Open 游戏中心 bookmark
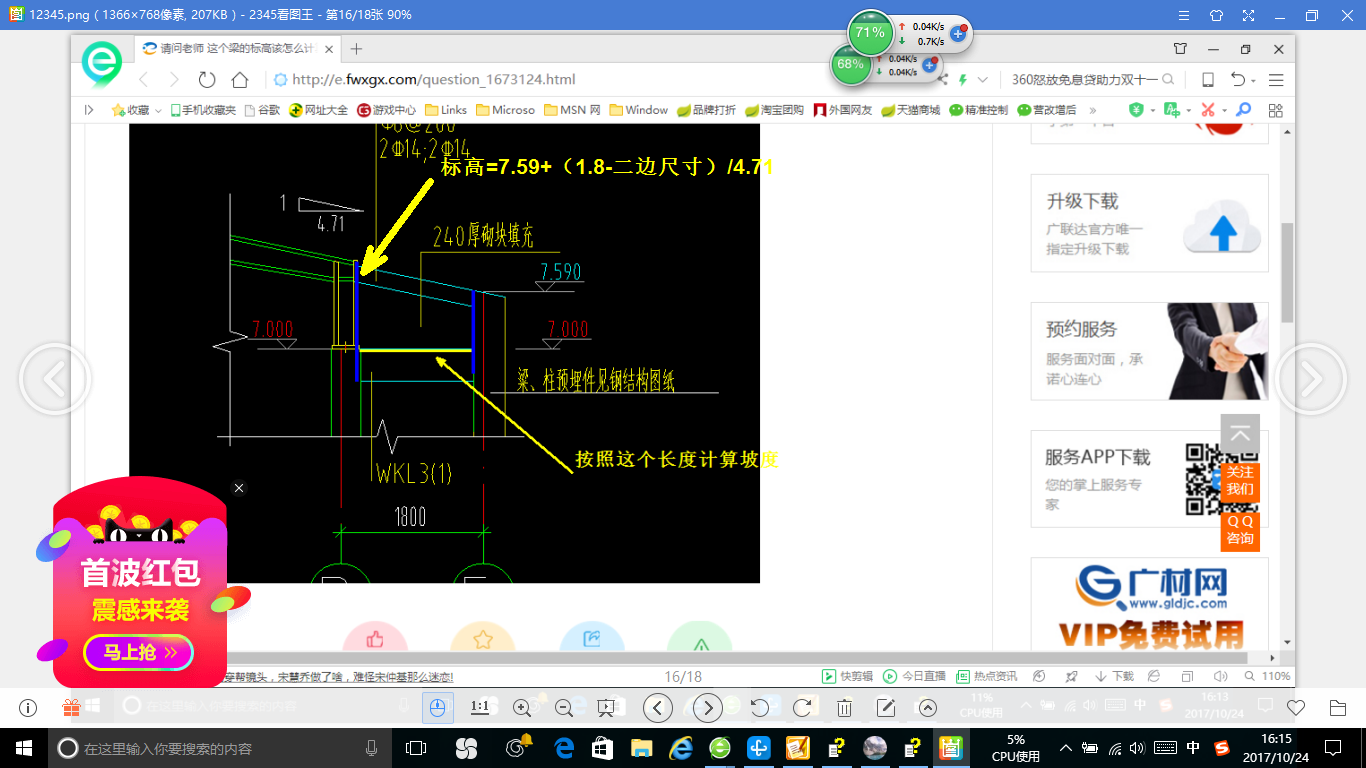 point(387,110)
